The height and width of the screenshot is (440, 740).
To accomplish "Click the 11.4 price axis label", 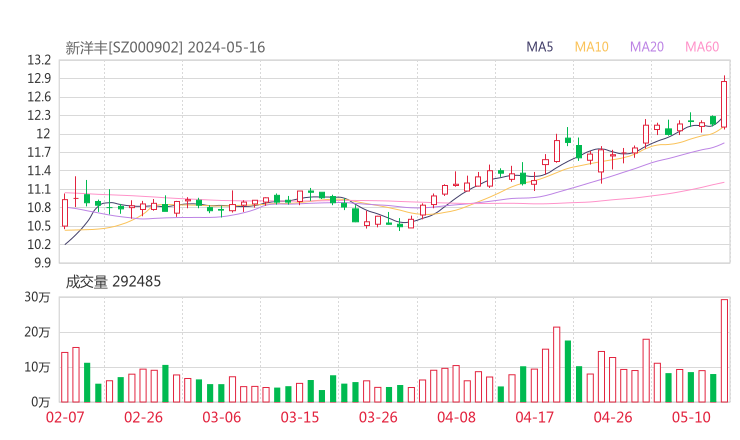I will pos(39,171).
